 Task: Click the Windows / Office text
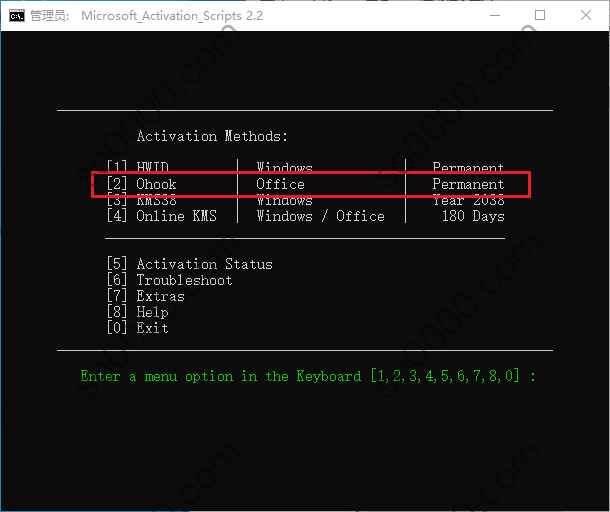320,216
